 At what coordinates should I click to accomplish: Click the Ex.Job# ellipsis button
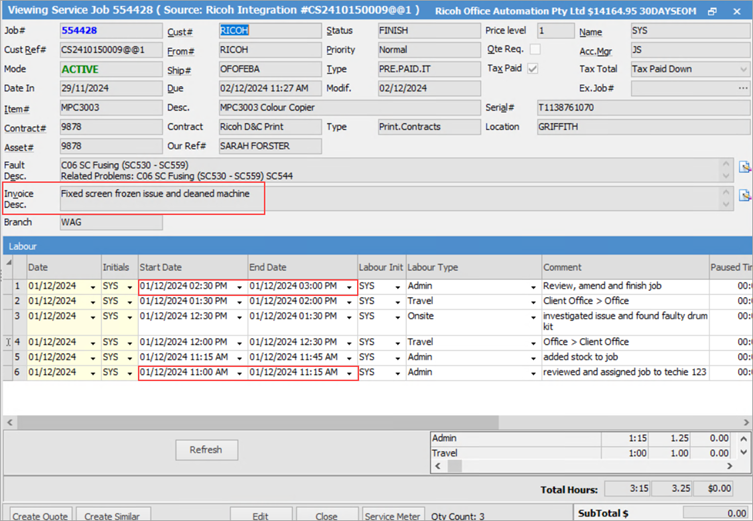[743, 88]
